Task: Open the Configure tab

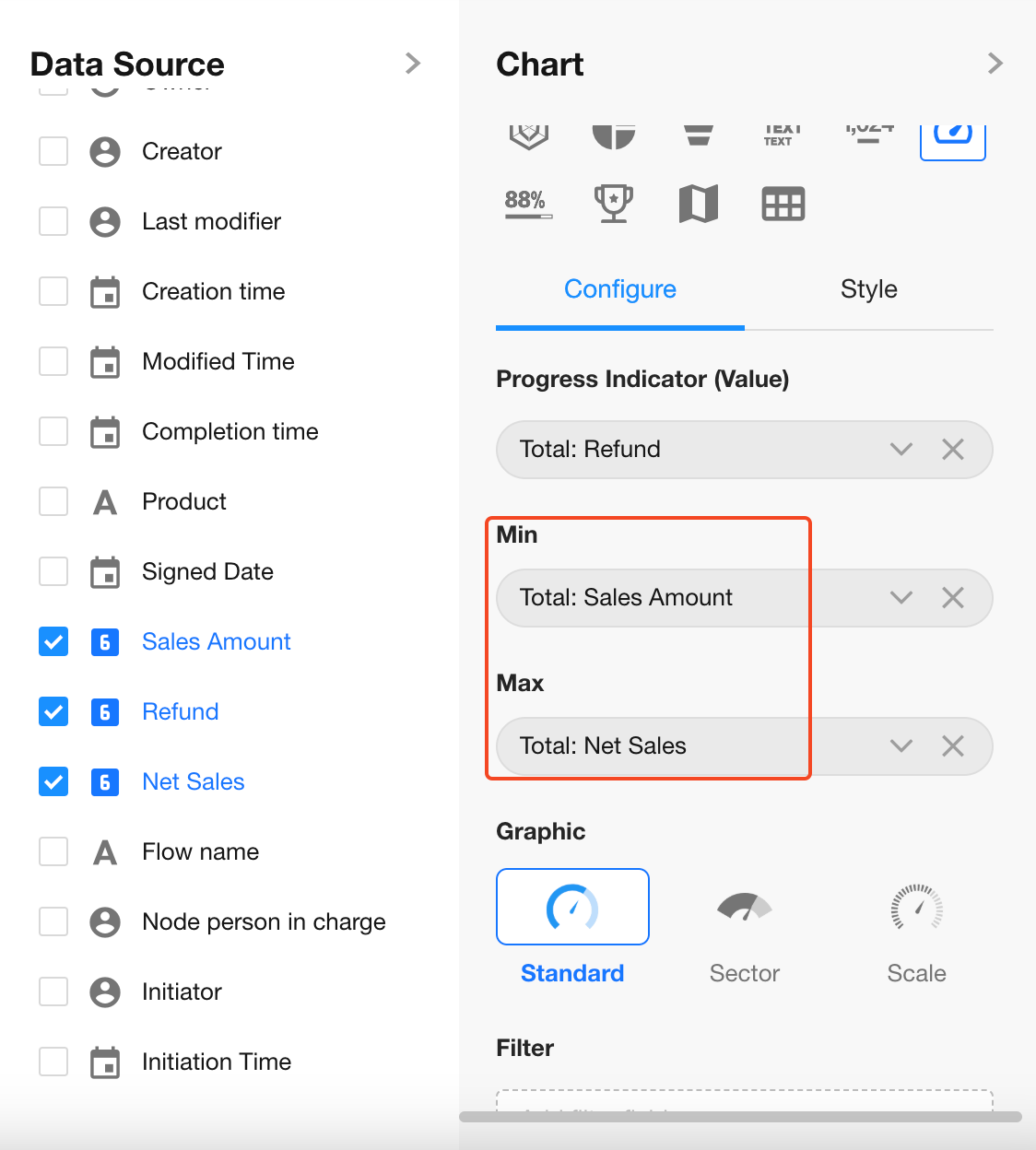Action: coord(620,289)
